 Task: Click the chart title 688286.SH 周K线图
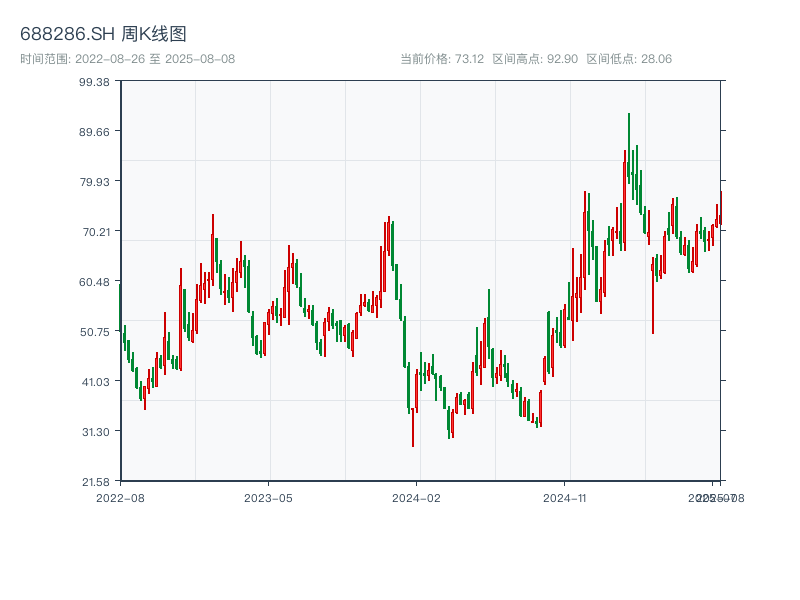click(103, 34)
